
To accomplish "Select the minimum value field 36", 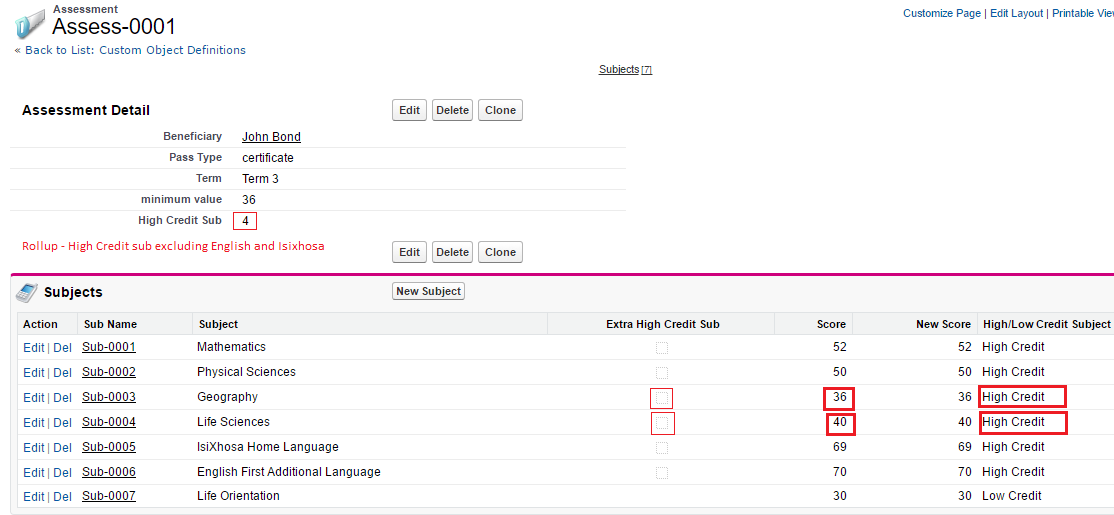I will (249, 200).
